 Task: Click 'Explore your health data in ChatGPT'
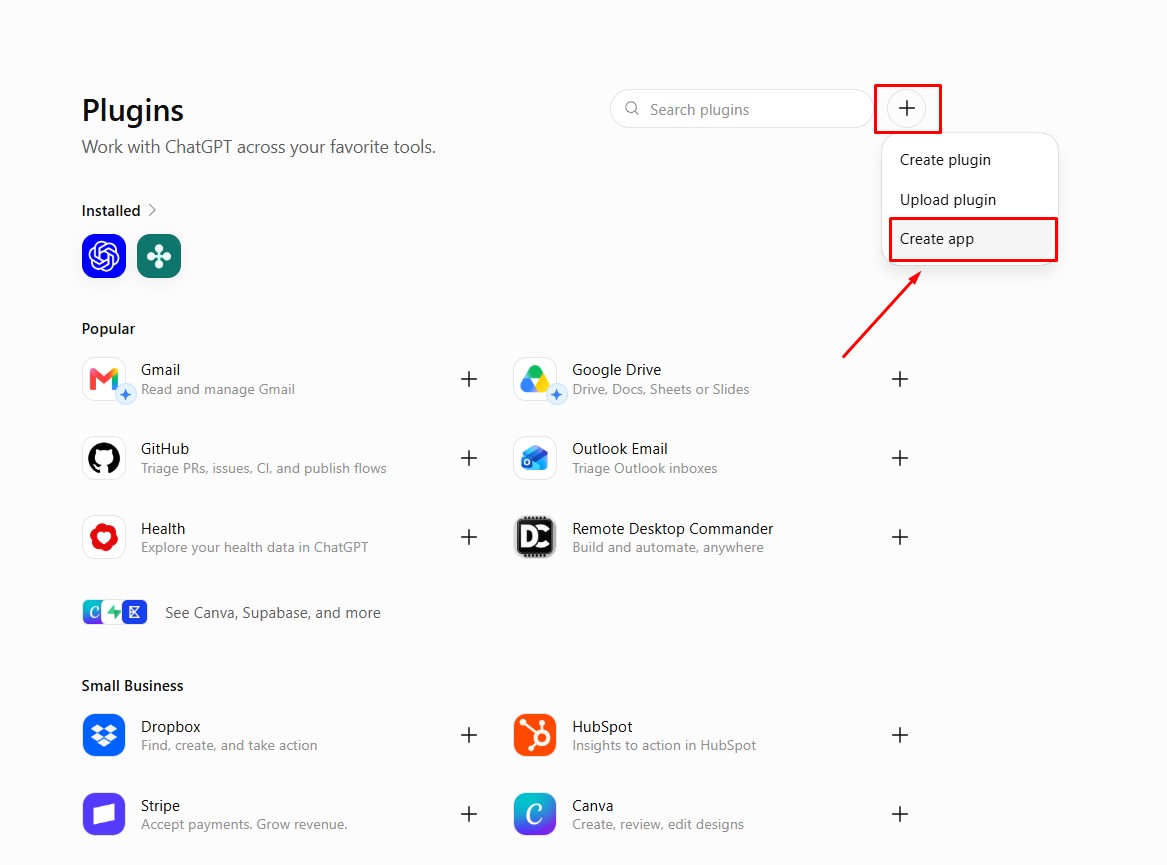click(255, 547)
